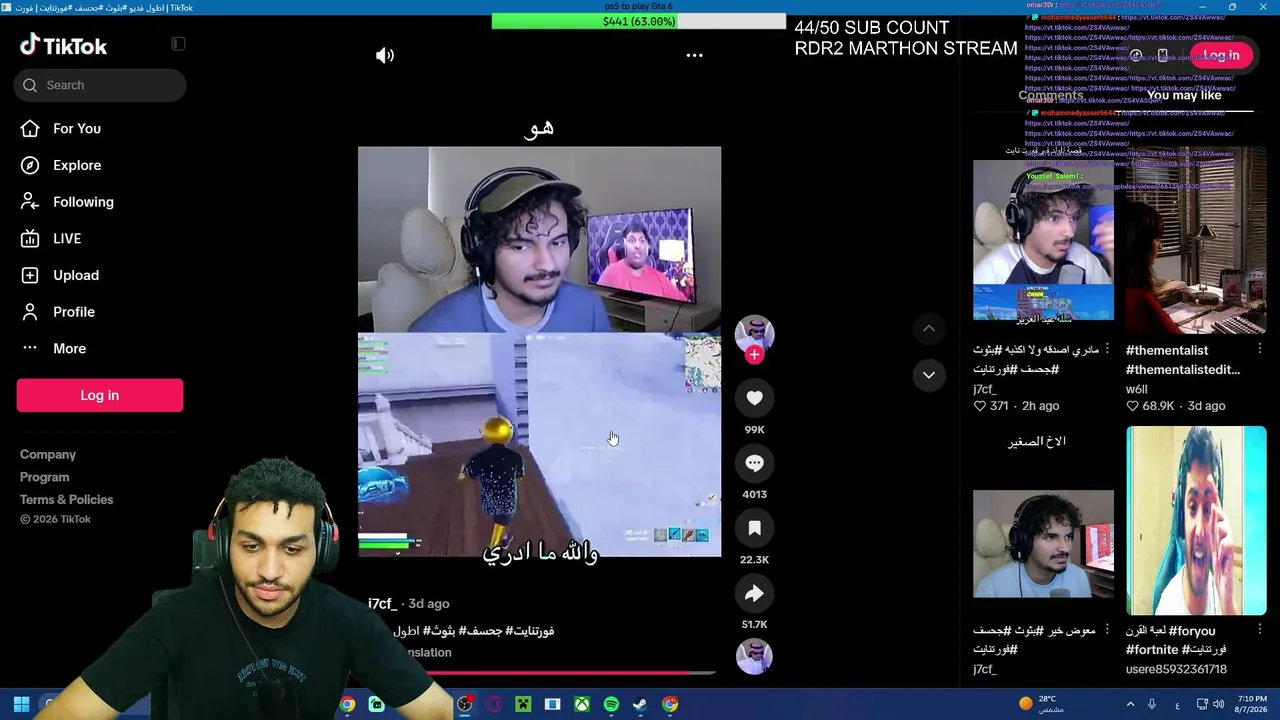Open comments with the speech bubble icon
Screen dimensions: 1280x720
click(x=754, y=463)
